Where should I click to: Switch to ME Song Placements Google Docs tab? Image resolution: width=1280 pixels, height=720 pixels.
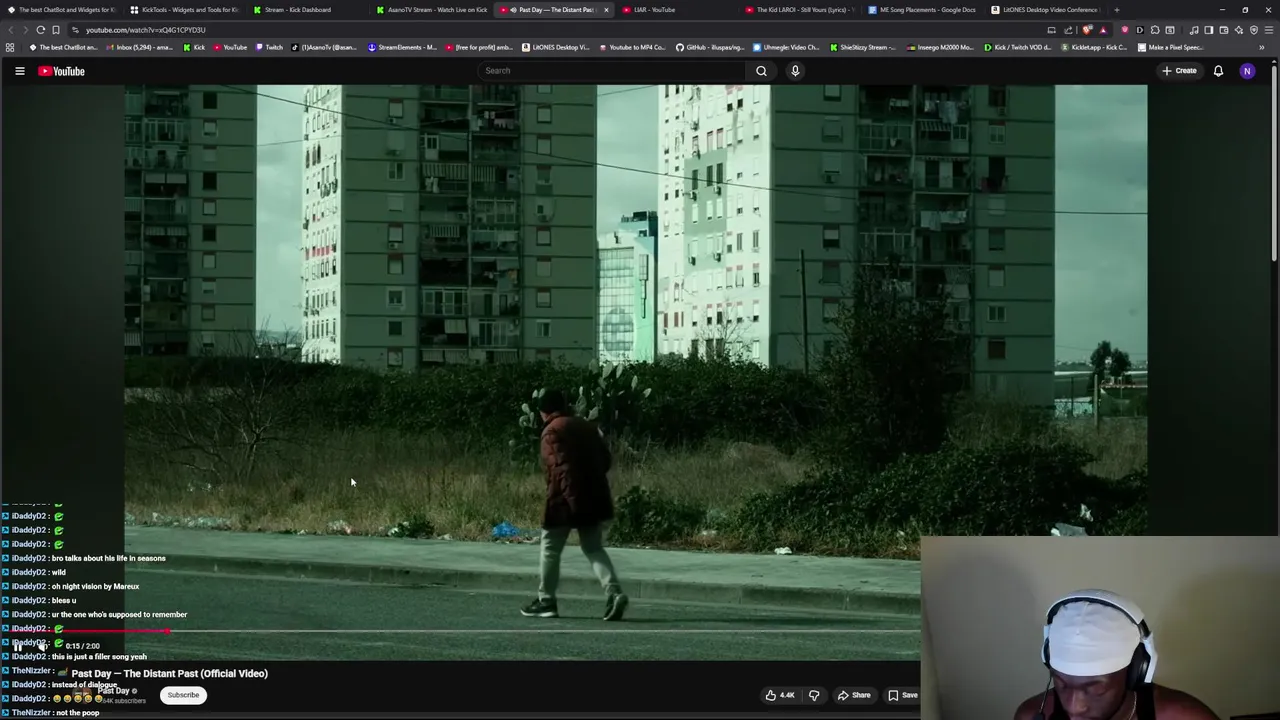922,10
